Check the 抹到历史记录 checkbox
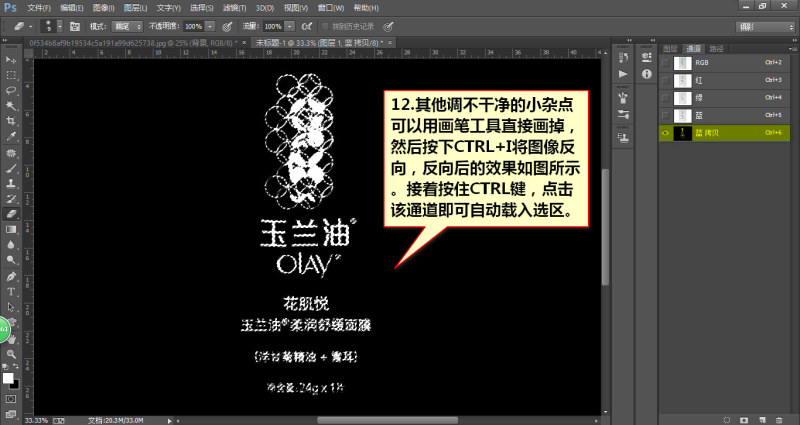Screen dimensions: 800x425 (x=326, y=26)
